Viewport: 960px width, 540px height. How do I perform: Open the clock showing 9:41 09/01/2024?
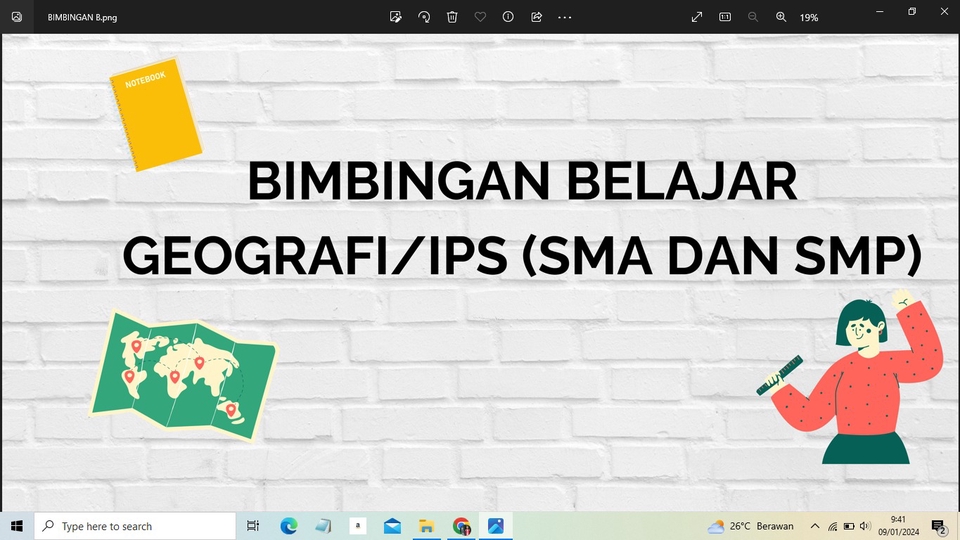[x=898, y=526]
